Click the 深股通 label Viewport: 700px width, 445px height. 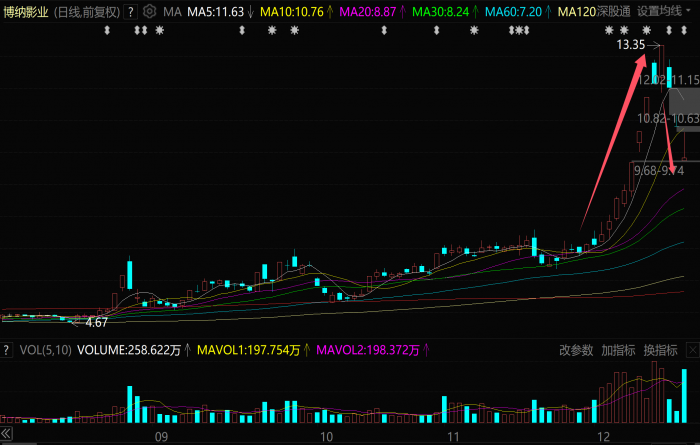[614, 12]
